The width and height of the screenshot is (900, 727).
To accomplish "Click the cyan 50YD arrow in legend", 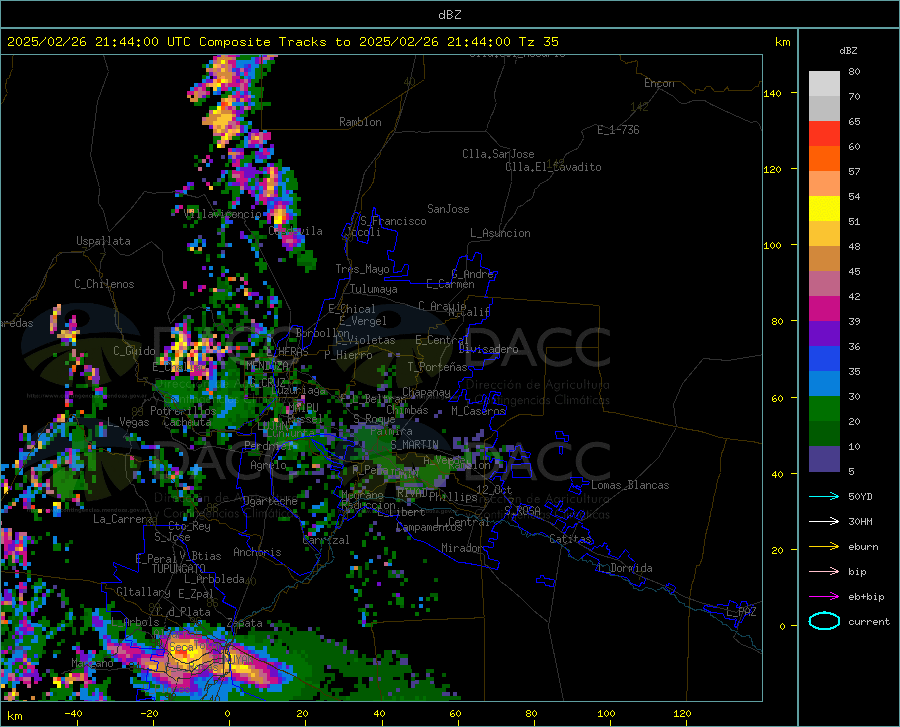I will 824,496.
